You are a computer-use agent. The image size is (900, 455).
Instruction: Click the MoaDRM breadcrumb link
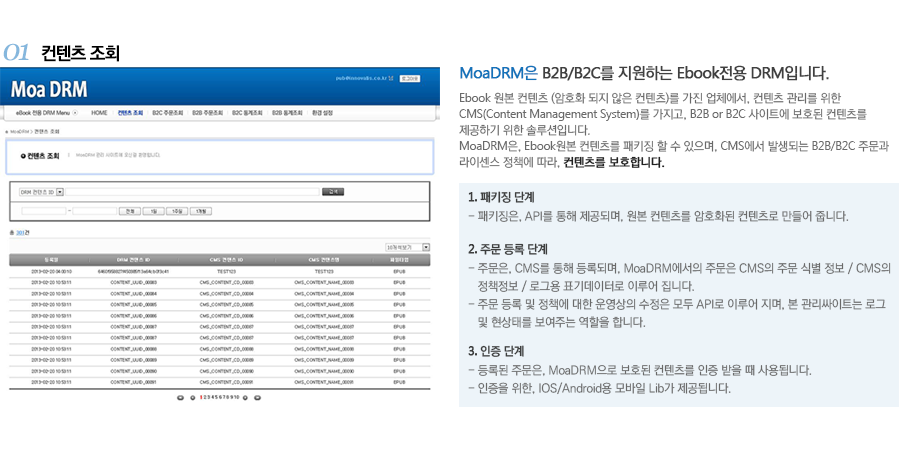pos(20,132)
